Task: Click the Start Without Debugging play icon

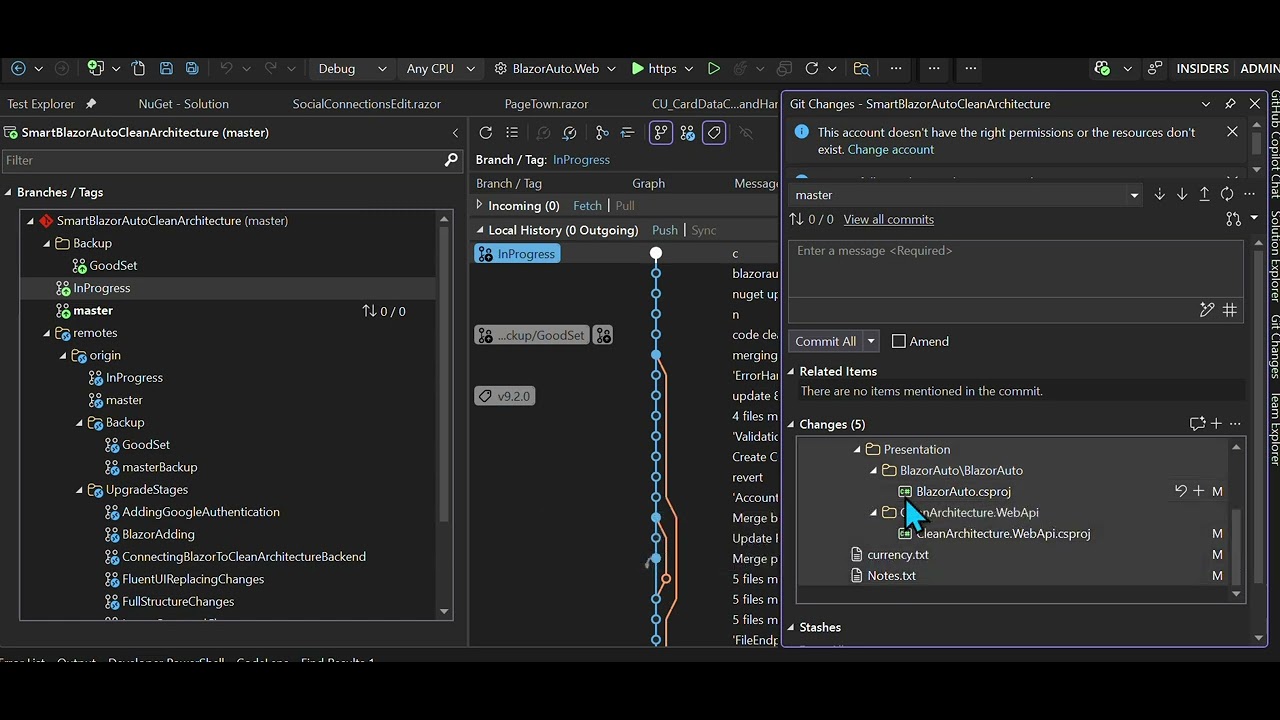Action: (x=713, y=69)
